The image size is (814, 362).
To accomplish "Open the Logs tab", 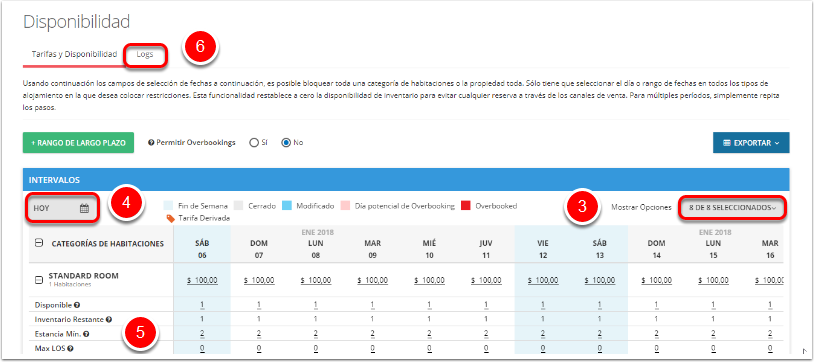I will click(x=145, y=54).
